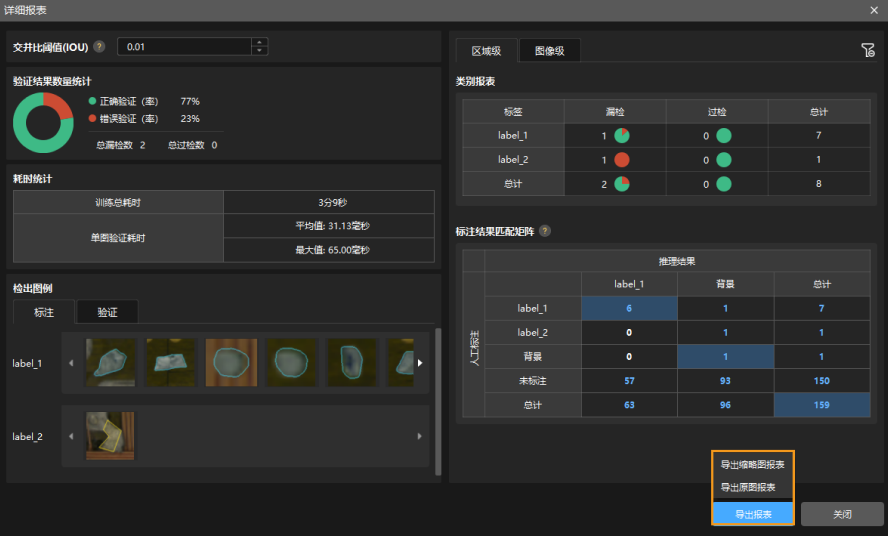
Task: Click the label_1 过检 green circle icon
Action: (724, 135)
